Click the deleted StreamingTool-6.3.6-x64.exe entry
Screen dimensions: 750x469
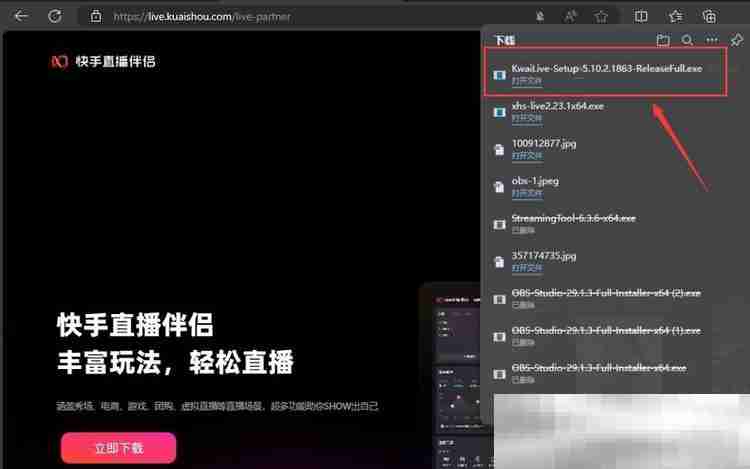pyautogui.click(x=574, y=218)
